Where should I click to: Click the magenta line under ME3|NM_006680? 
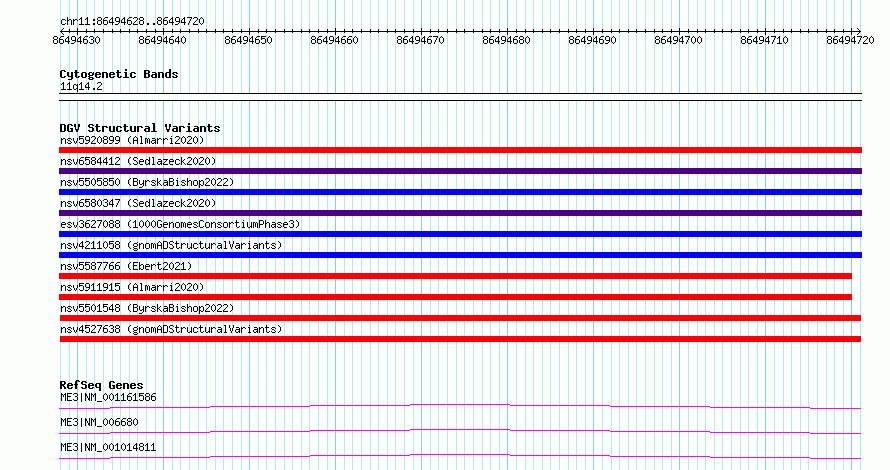(x=460, y=431)
